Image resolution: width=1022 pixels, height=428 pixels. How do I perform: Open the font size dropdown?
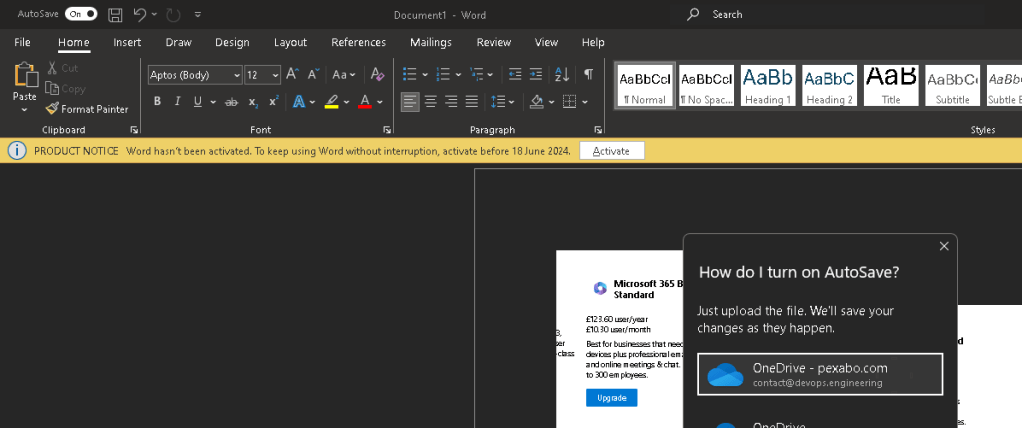276,75
